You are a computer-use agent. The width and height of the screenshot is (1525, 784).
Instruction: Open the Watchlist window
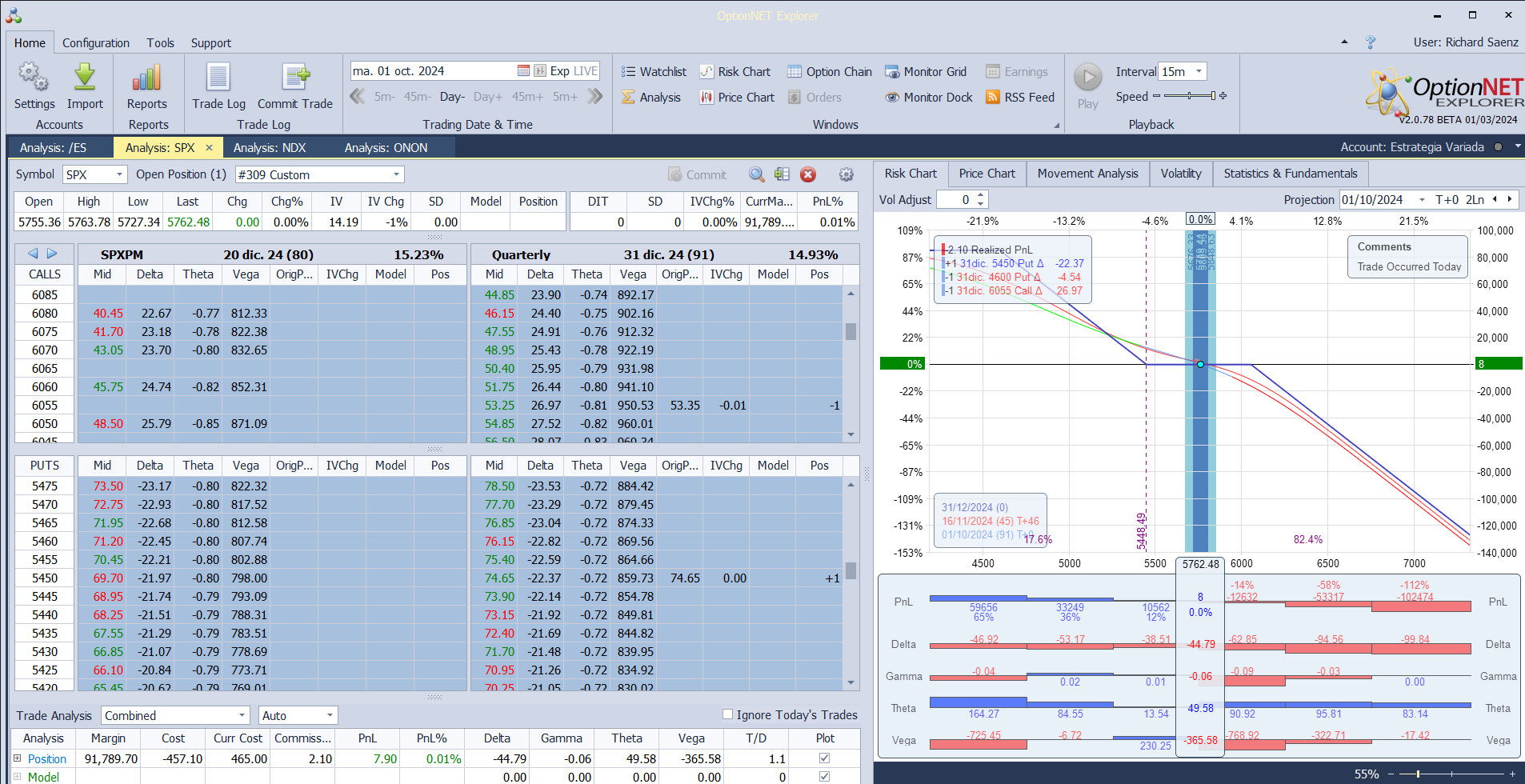pyautogui.click(x=654, y=71)
